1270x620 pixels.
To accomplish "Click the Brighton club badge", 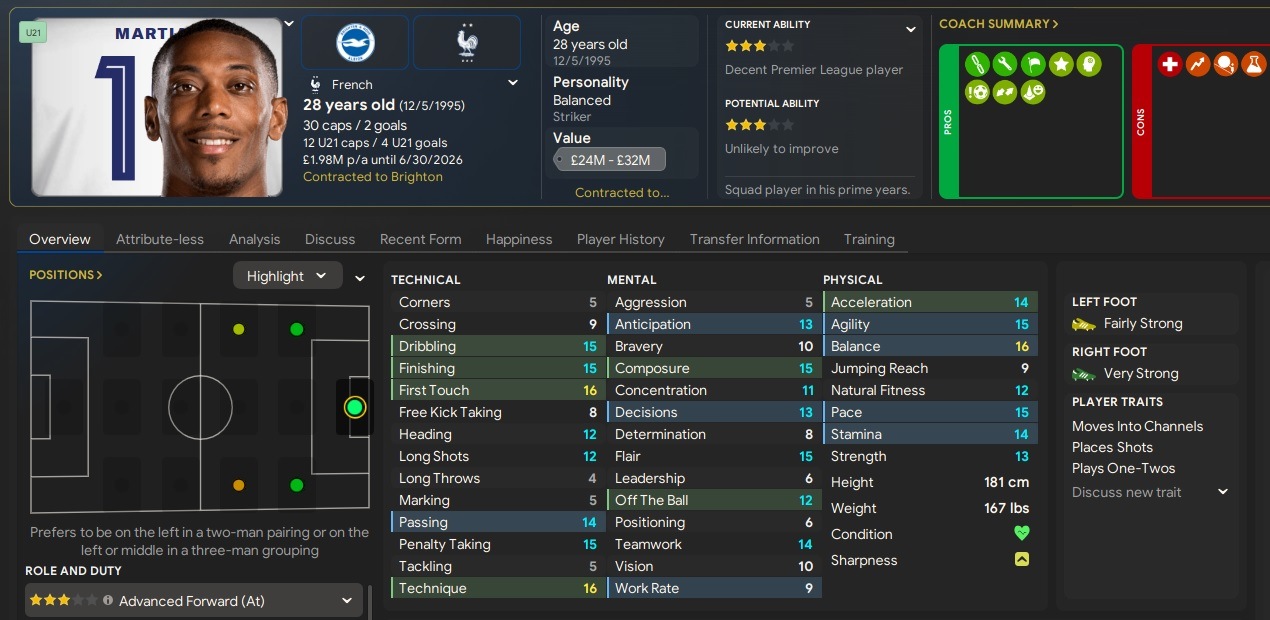I will 355,42.
